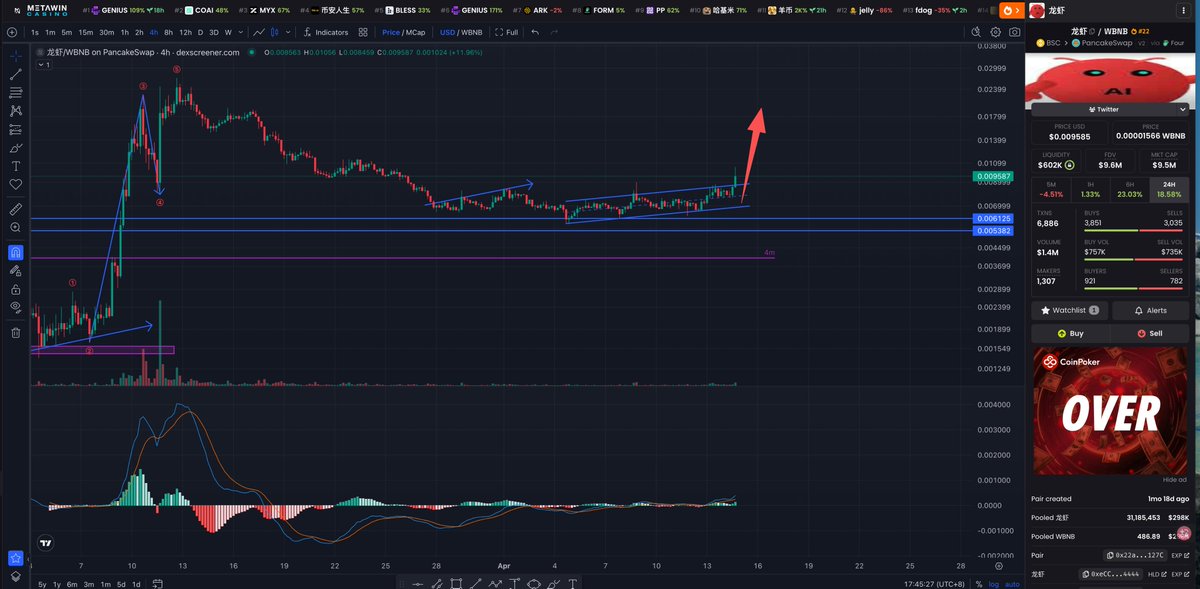This screenshot has height=589, width=1200.
Task: Set the date range to 3m
Action: [x=88, y=584]
